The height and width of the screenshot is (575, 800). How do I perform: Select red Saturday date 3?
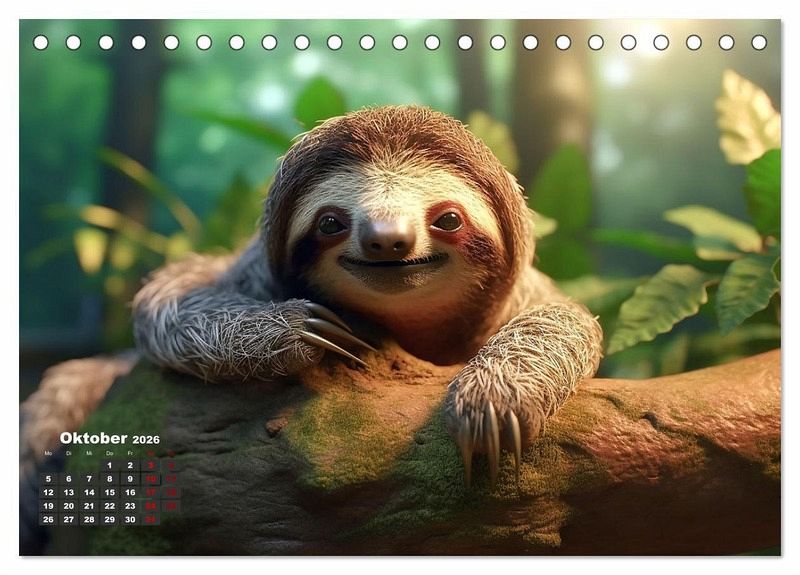pos(151,465)
